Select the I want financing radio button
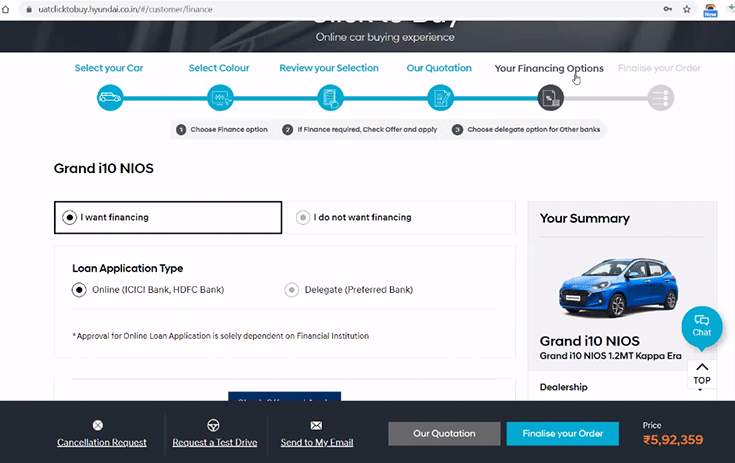This screenshot has width=735, height=463. click(x=69, y=217)
